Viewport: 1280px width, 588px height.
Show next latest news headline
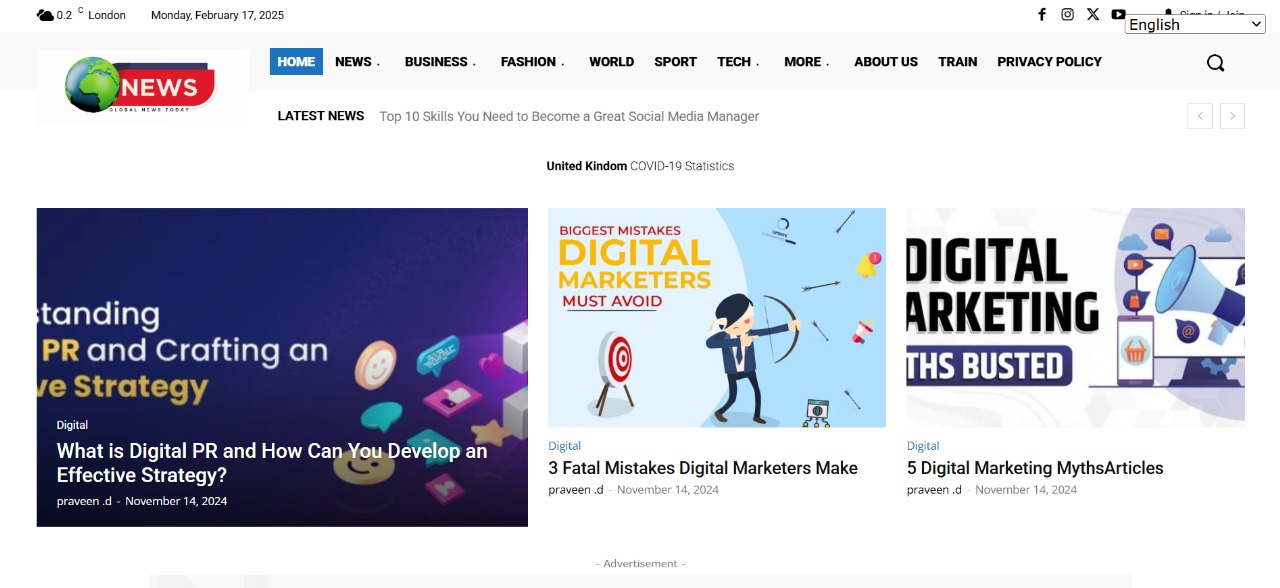pyautogui.click(x=1232, y=116)
